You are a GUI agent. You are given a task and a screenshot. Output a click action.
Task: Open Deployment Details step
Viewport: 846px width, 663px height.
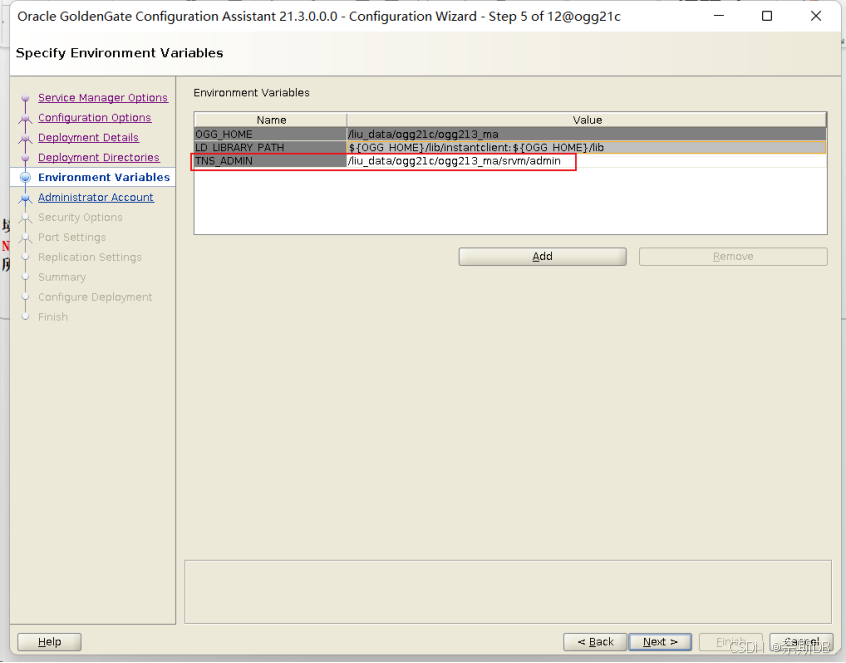click(x=88, y=138)
